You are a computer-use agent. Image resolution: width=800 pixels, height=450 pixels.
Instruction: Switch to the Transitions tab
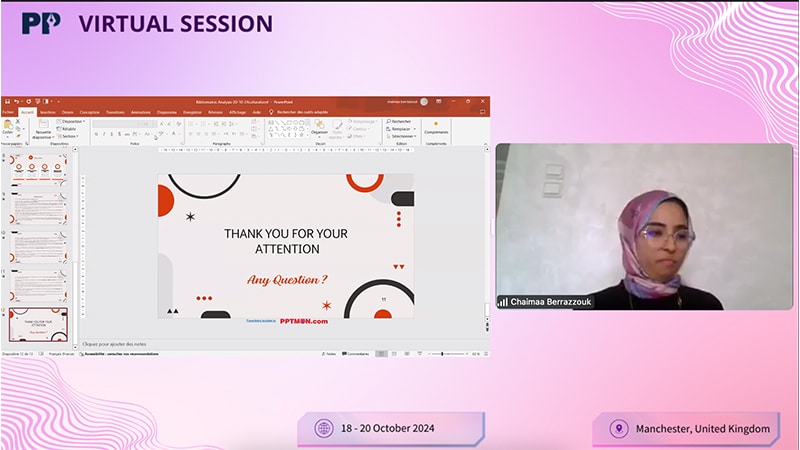point(115,112)
